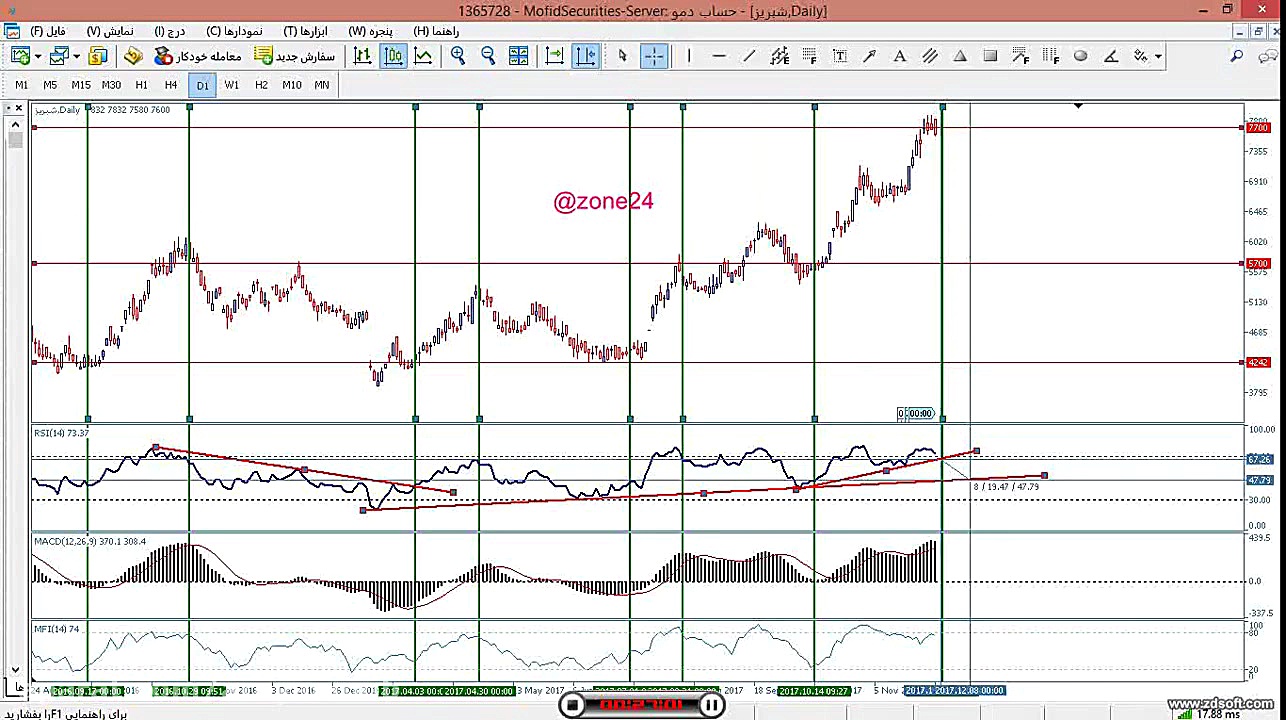This screenshot has height=720, width=1286.
Task: Zoom in on the chart
Action: (x=458, y=56)
